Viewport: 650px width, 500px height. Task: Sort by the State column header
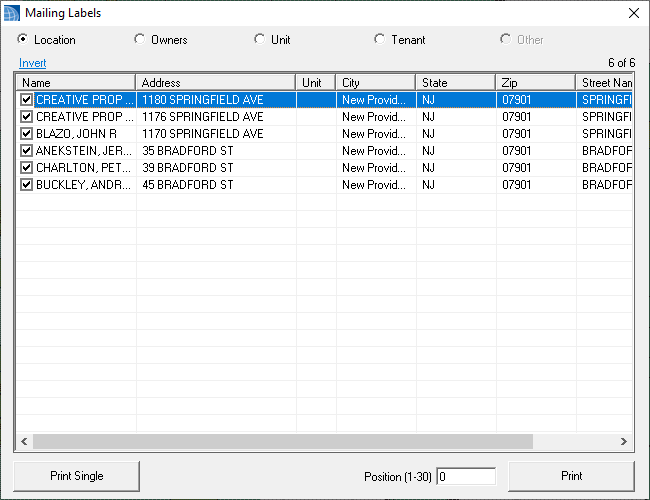[x=456, y=83]
